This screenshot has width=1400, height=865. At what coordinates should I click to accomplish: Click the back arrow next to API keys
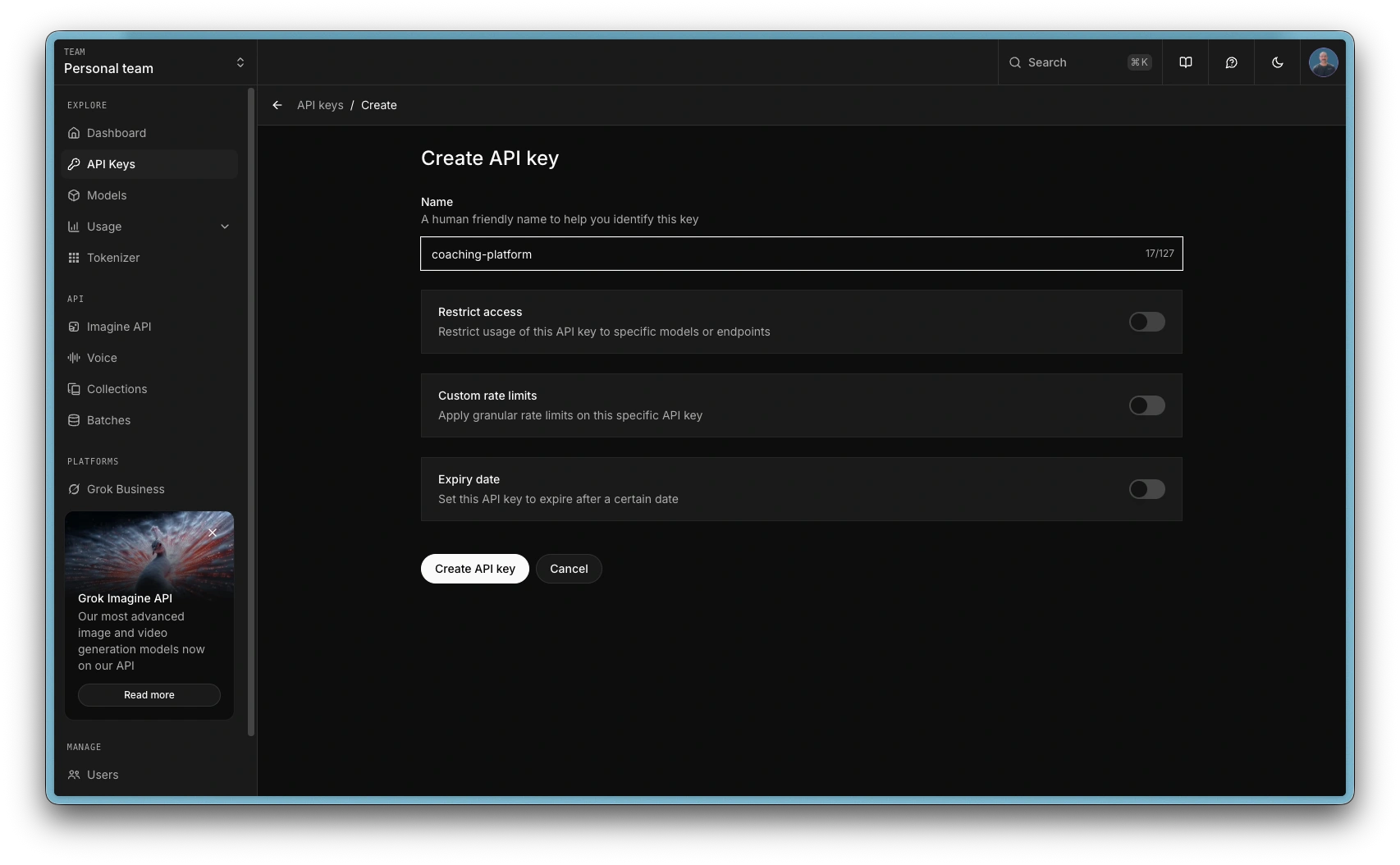pyautogui.click(x=277, y=105)
